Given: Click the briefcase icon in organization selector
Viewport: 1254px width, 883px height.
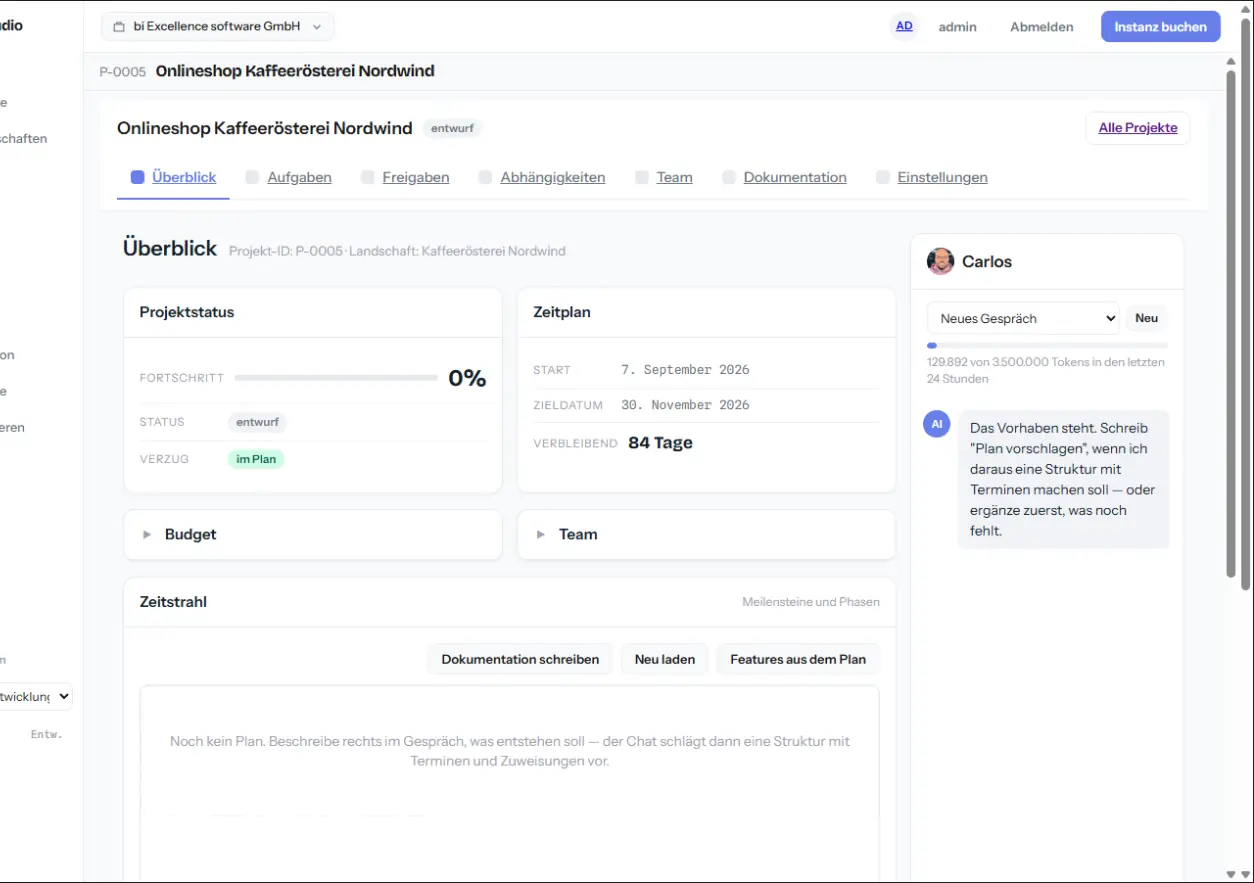Looking at the screenshot, I should pos(119,27).
